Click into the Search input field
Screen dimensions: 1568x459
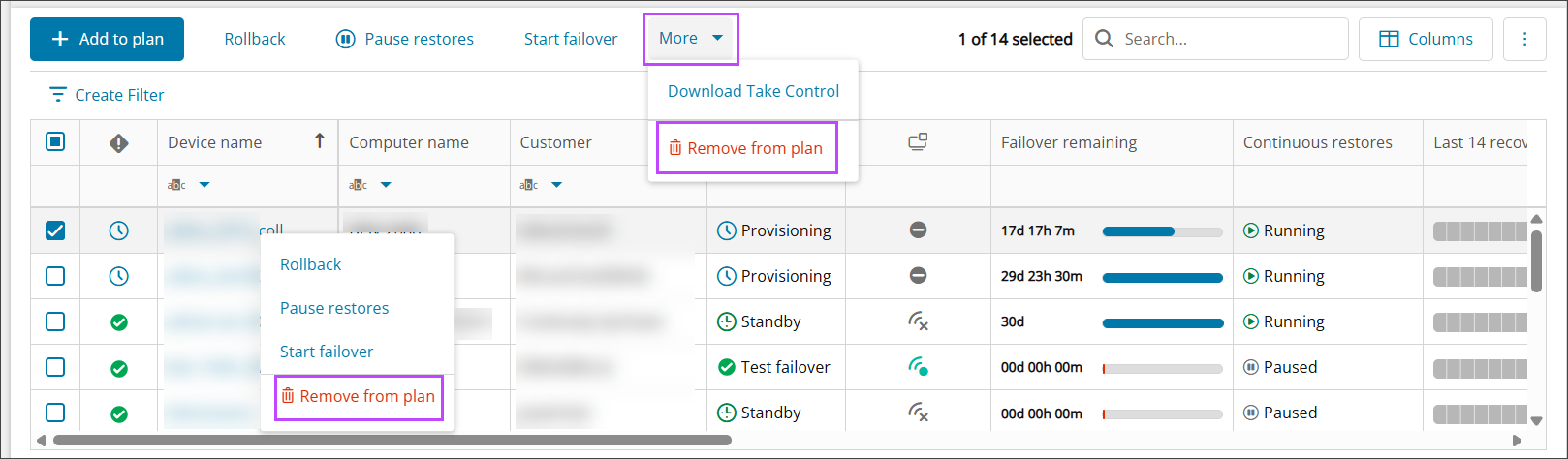coord(1228,39)
